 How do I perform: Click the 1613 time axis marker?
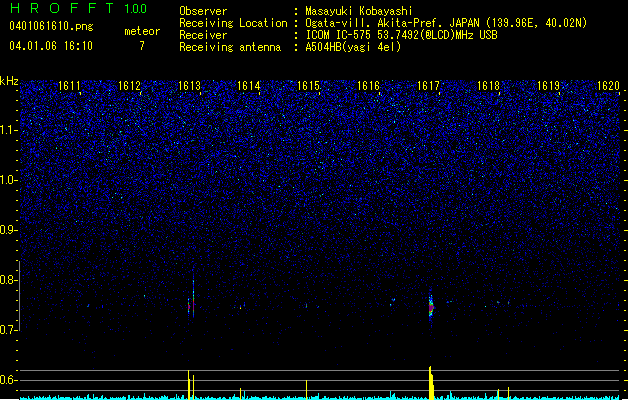189,86
